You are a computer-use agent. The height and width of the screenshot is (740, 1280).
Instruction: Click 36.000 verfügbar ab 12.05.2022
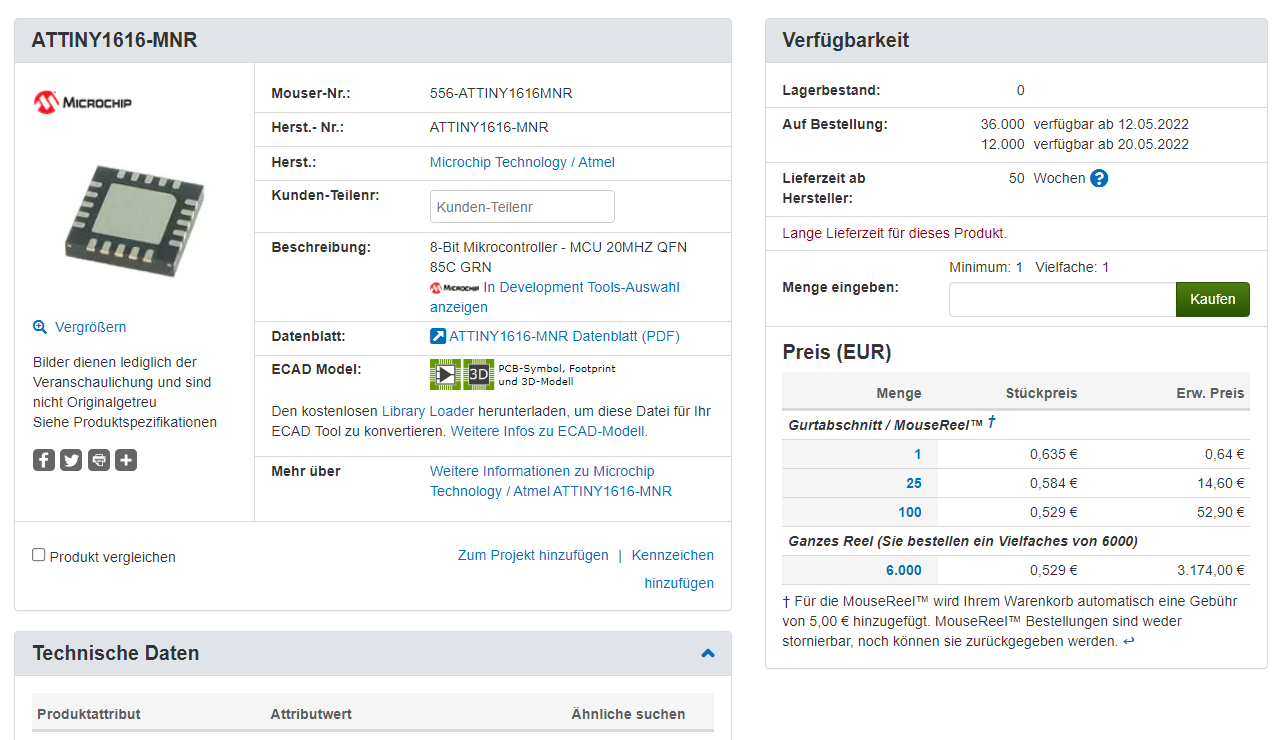pyautogui.click(x=1085, y=124)
